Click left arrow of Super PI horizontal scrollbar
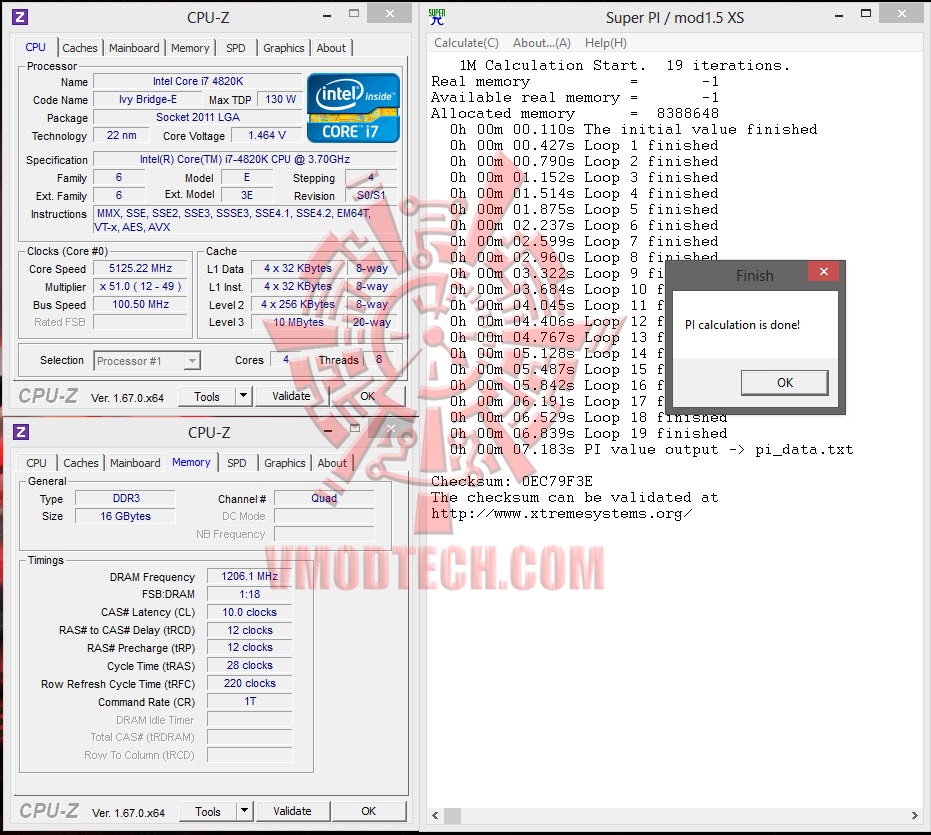The image size is (931, 835). pos(435,815)
